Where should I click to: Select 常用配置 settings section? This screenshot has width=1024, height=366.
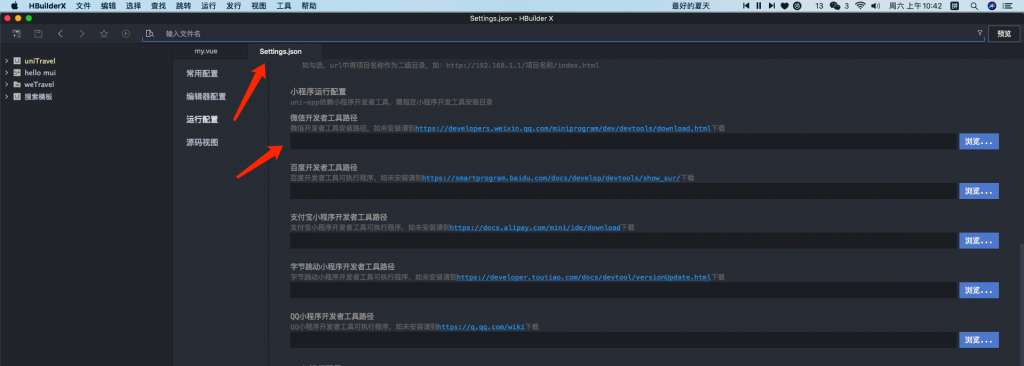(x=202, y=74)
